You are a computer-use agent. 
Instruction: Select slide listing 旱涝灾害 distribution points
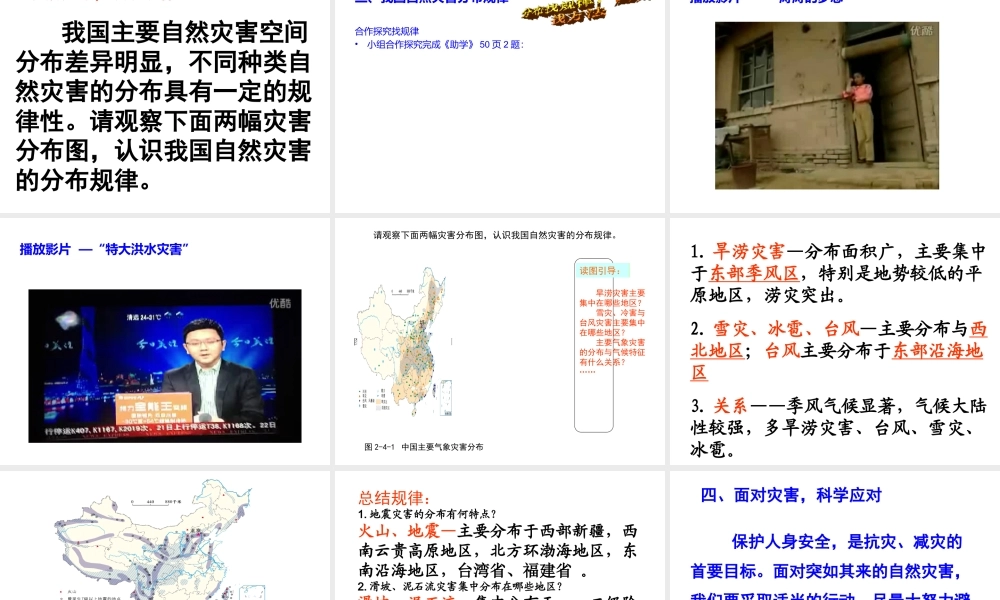click(x=835, y=341)
